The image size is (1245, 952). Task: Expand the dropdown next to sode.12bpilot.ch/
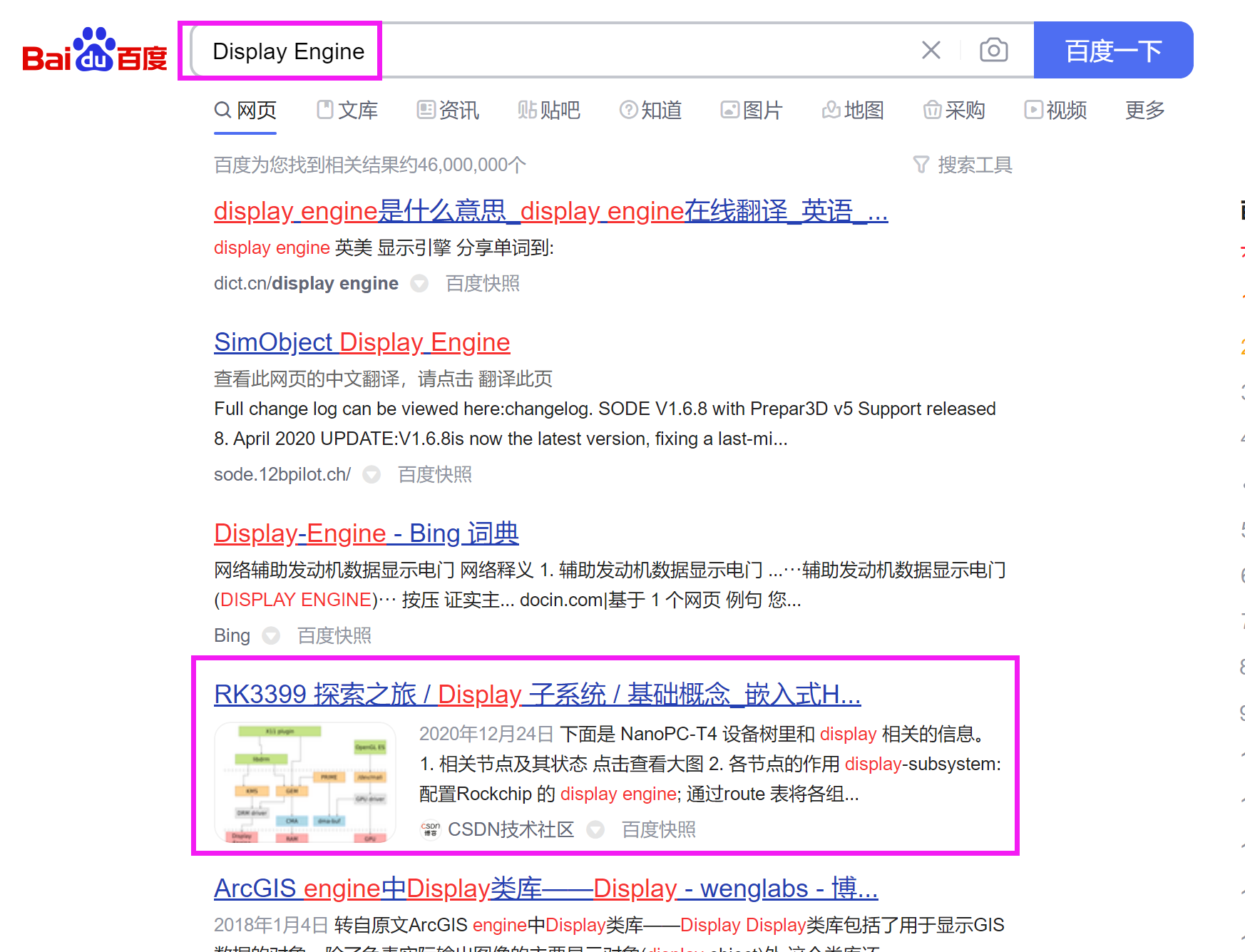pos(372,475)
